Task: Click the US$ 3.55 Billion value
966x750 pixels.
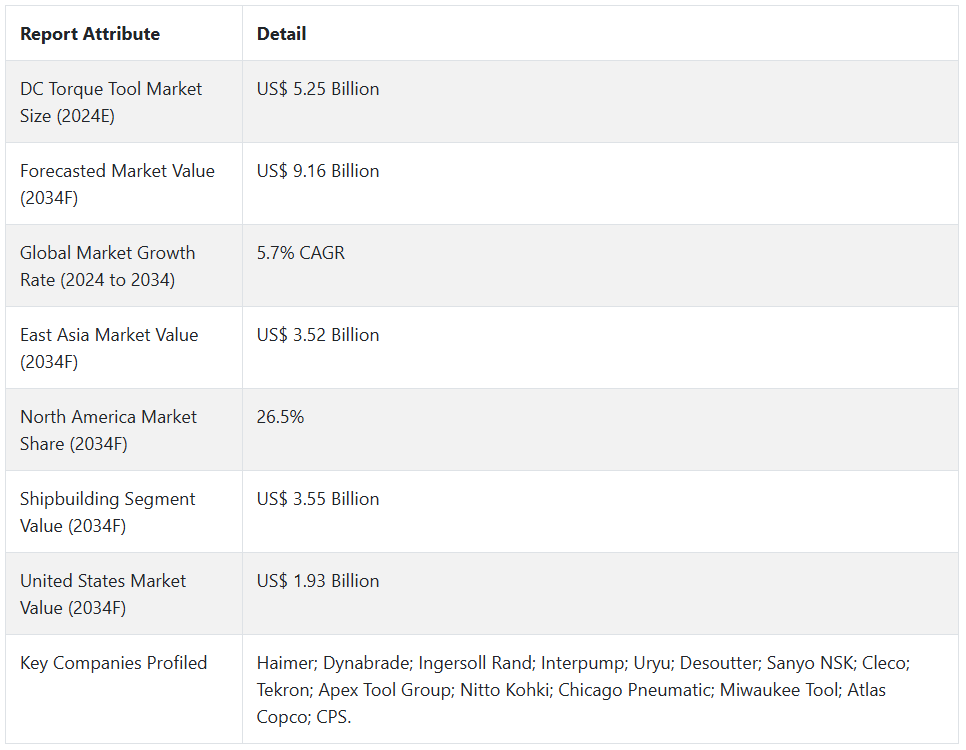Action: (318, 499)
